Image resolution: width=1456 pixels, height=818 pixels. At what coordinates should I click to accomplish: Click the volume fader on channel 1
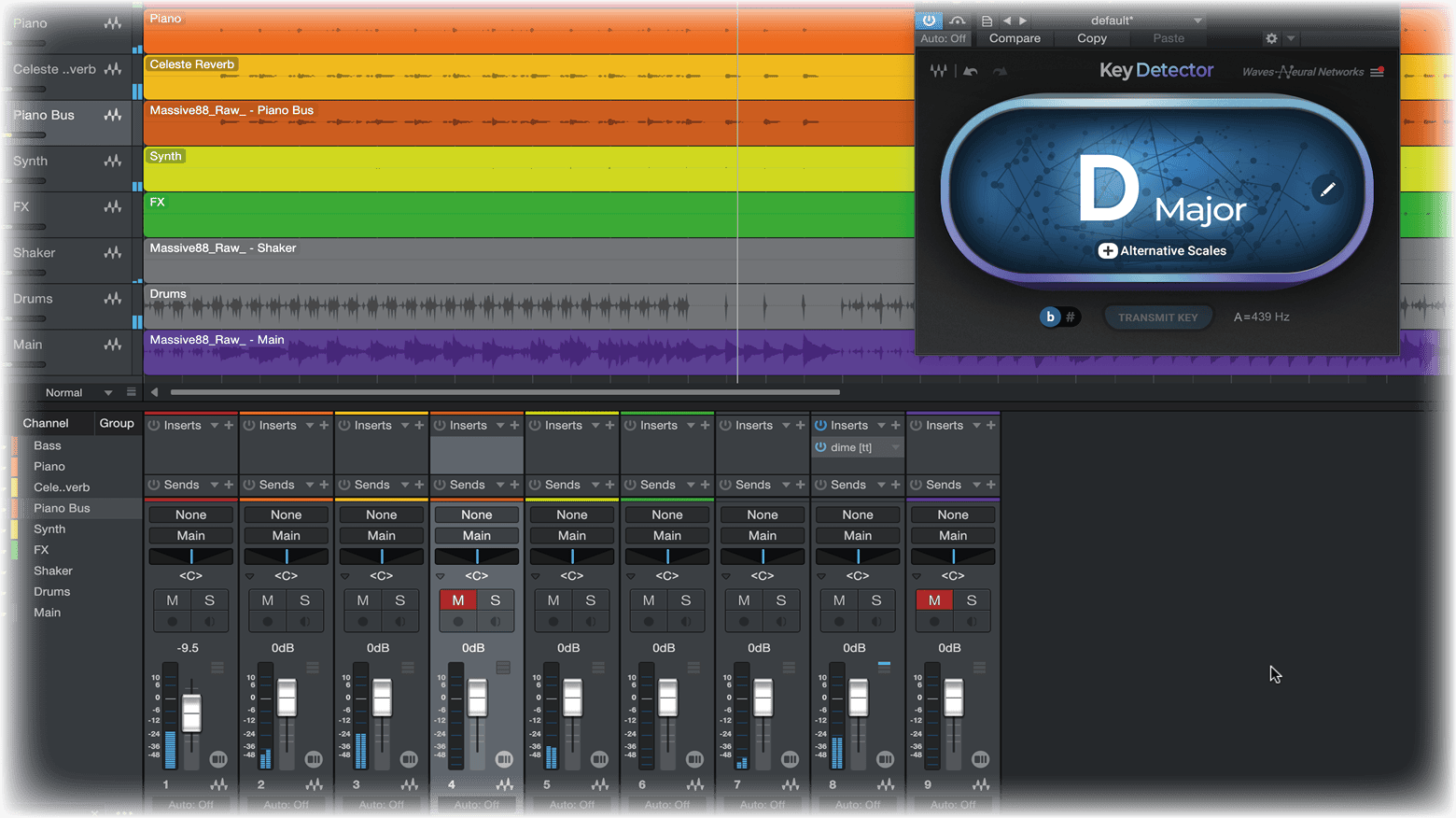191,712
